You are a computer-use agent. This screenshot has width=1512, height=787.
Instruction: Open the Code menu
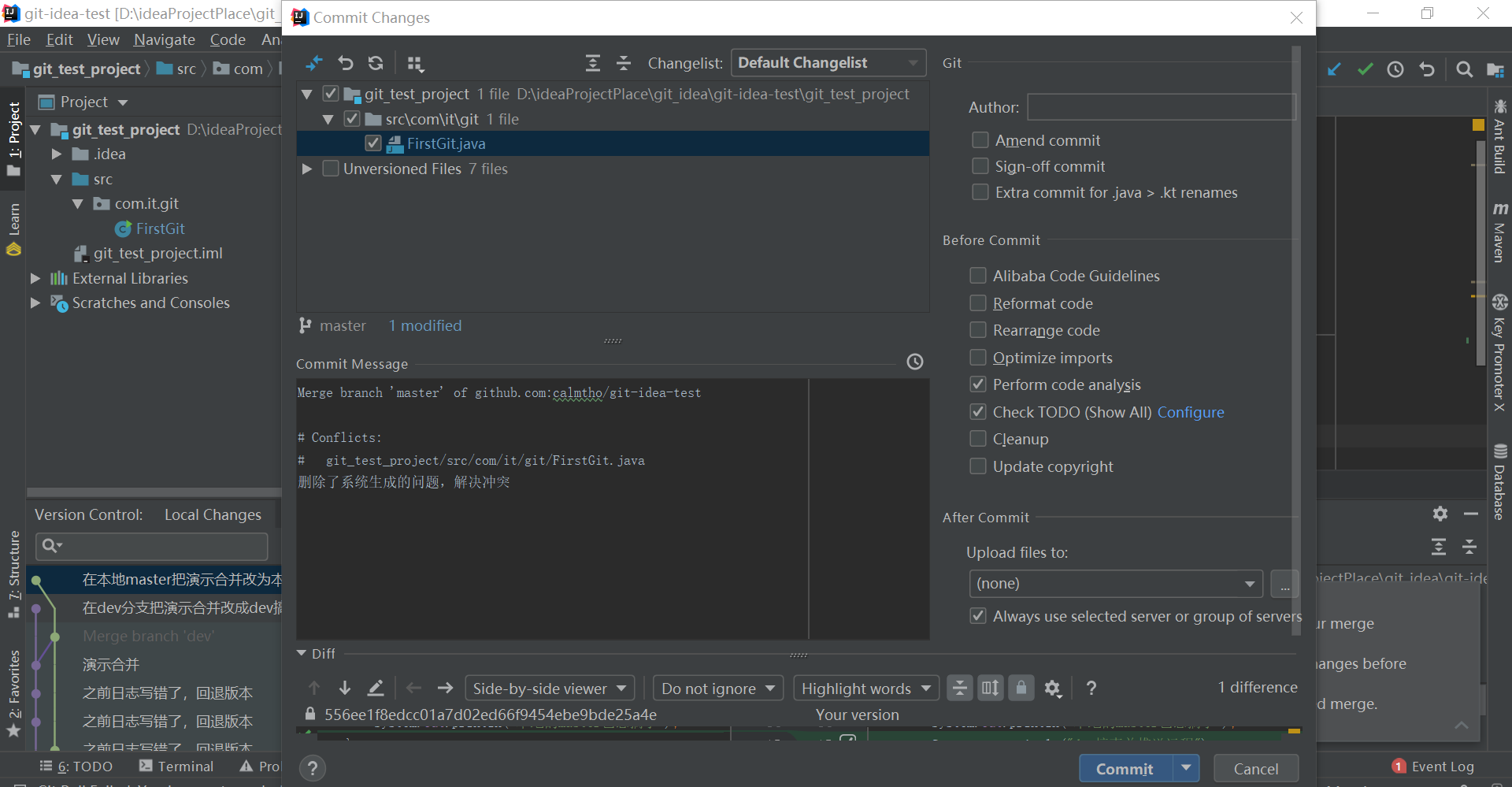pyautogui.click(x=228, y=39)
